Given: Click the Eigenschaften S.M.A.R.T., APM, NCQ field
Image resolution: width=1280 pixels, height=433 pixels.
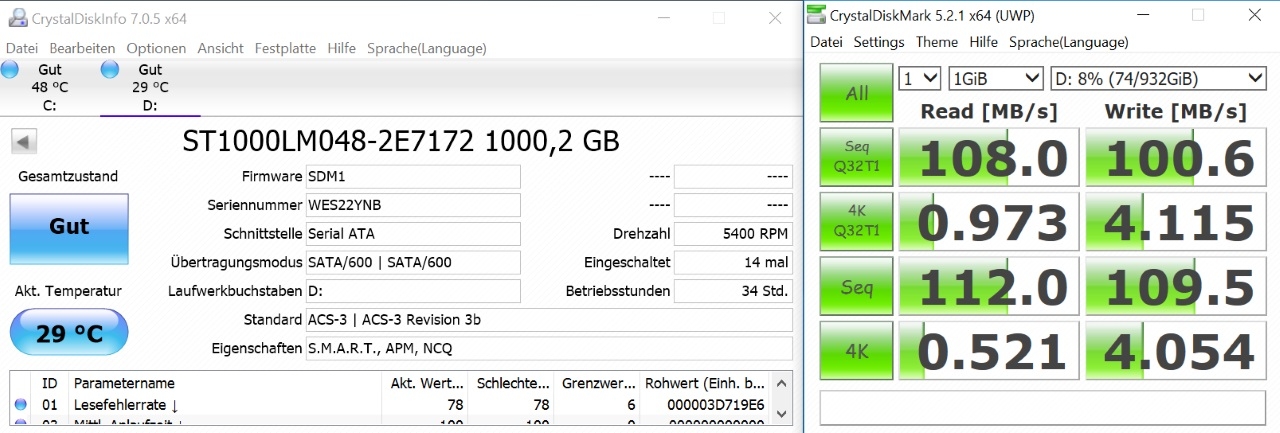Looking at the screenshot, I should click(548, 348).
